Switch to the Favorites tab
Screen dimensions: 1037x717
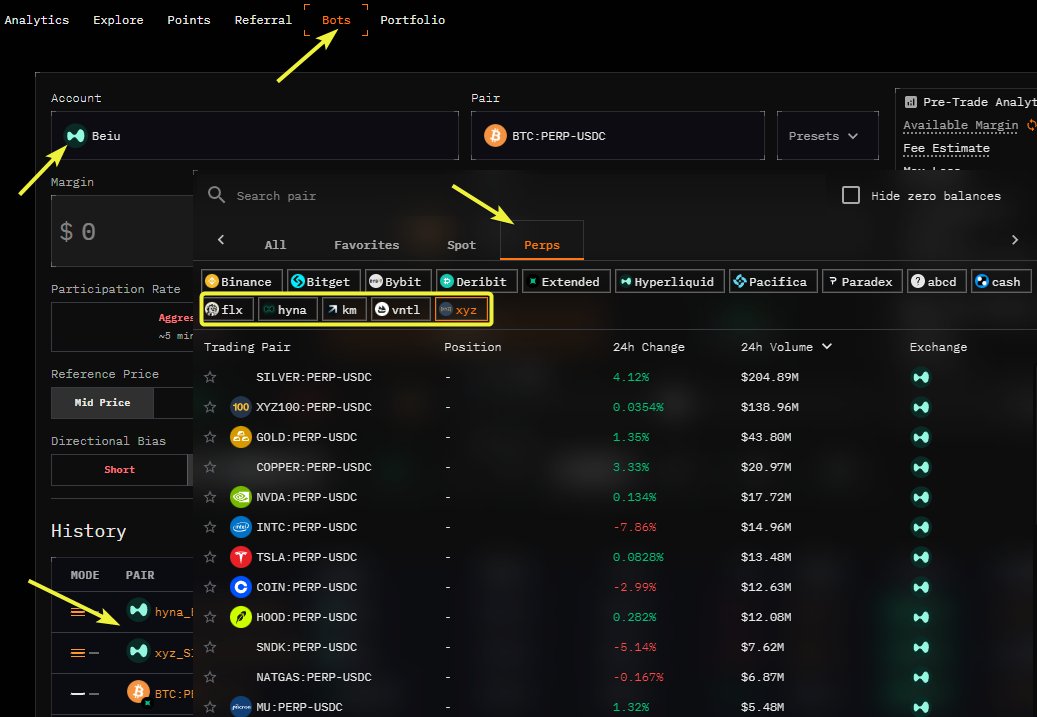click(x=366, y=245)
